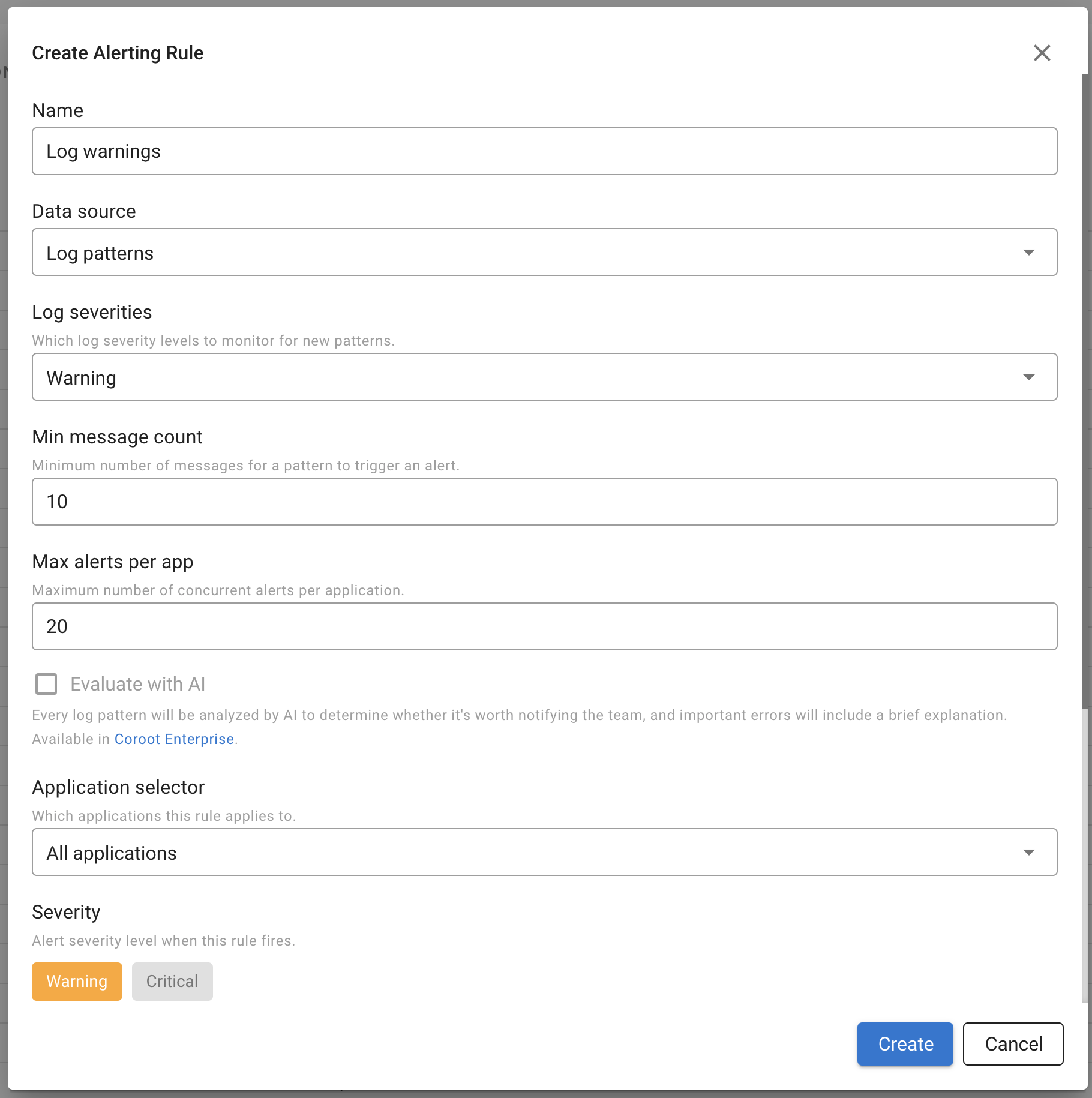Image resolution: width=1092 pixels, height=1098 pixels.
Task: Click the Create button
Action: [x=905, y=1044]
